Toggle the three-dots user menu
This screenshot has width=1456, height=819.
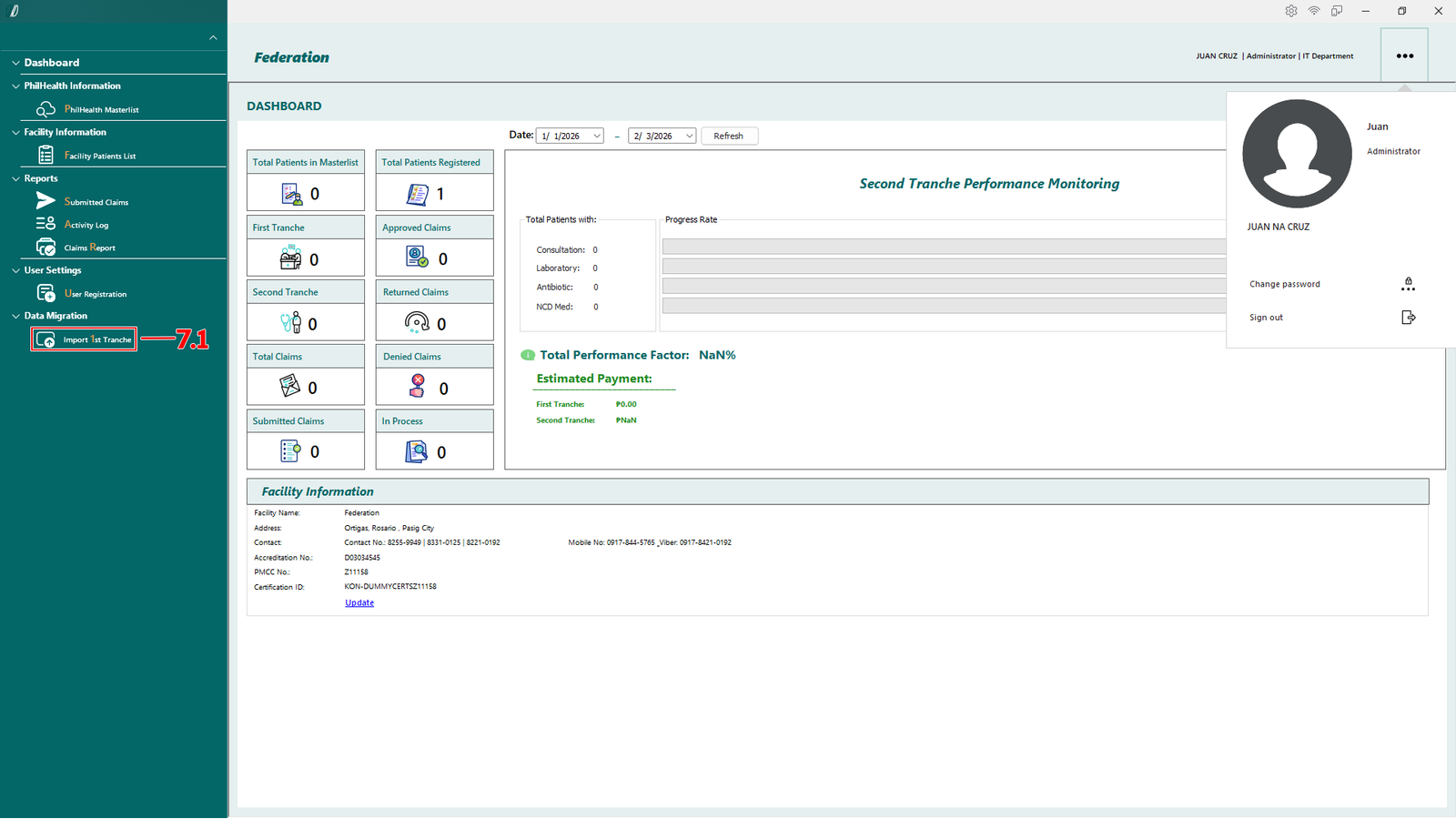(x=1404, y=56)
